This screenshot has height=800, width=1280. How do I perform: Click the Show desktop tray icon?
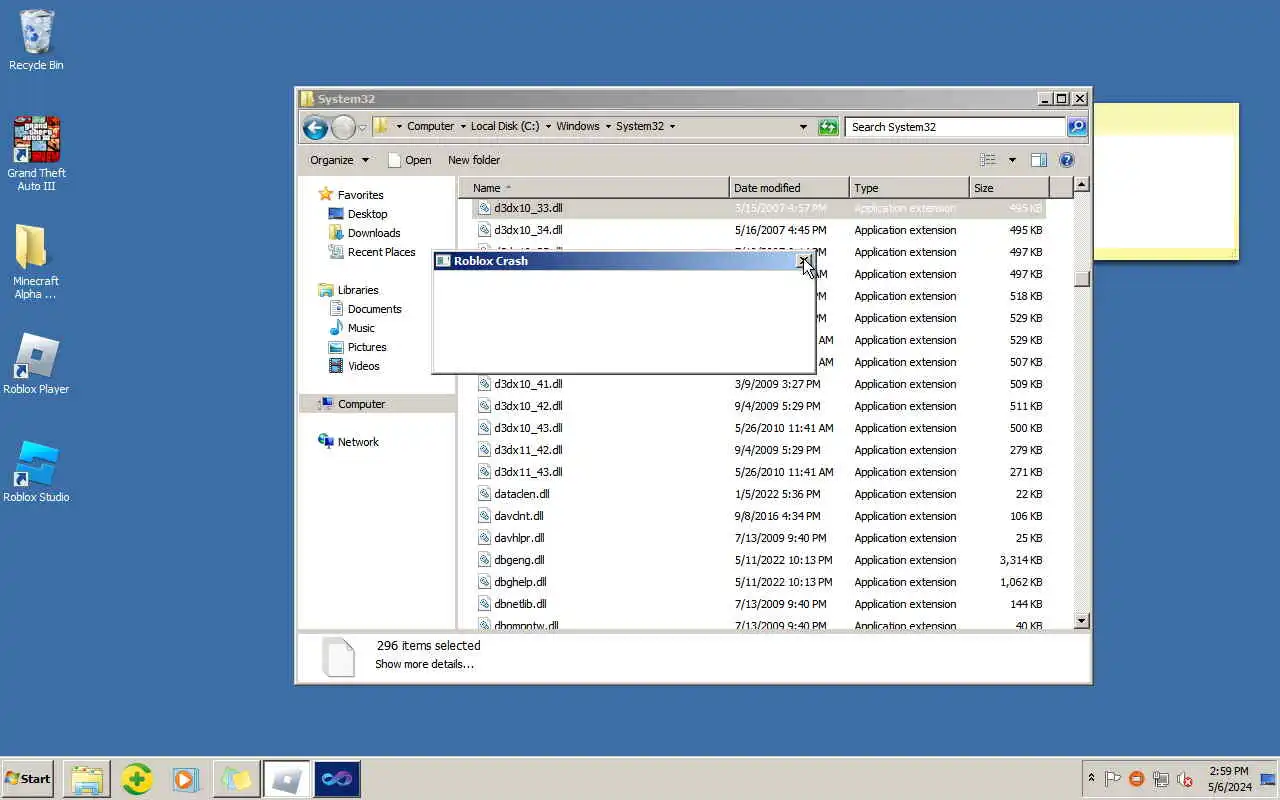(1268, 779)
